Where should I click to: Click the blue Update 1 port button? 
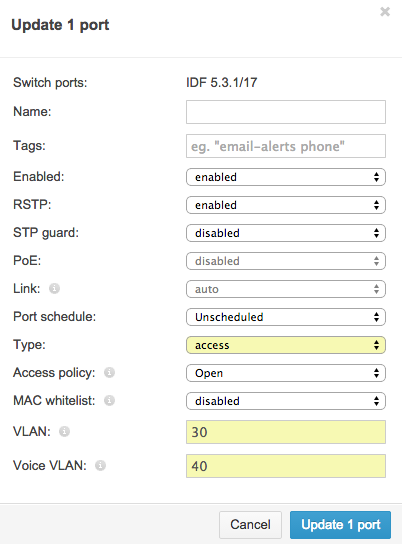(341, 525)
